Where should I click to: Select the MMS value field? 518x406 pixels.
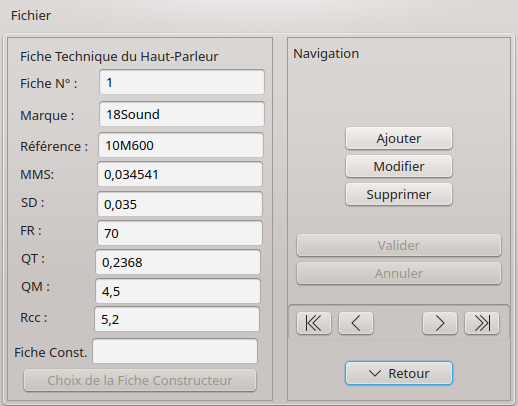(x=180, y=174)
